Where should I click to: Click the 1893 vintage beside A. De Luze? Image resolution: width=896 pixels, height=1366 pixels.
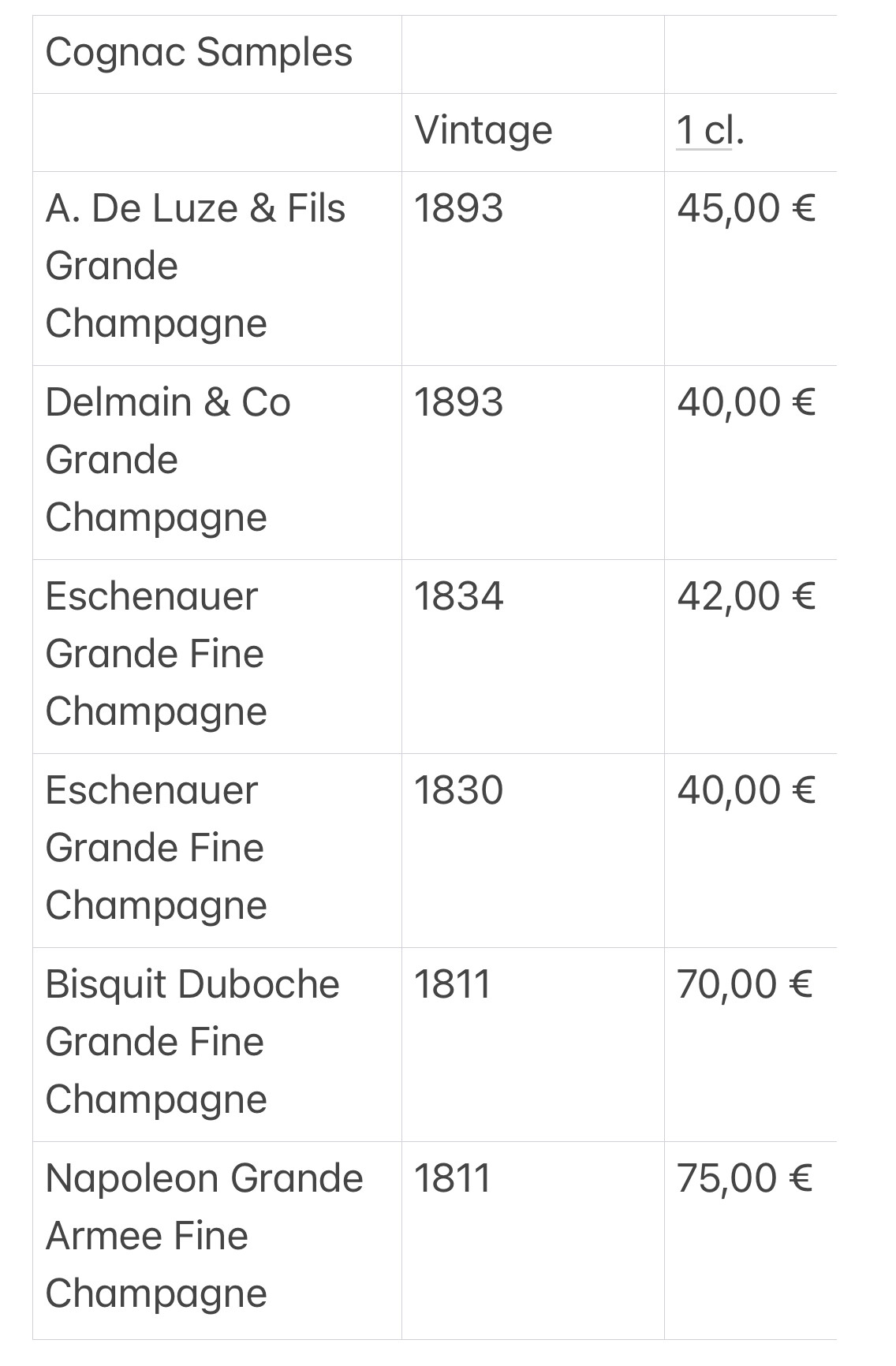458,208
